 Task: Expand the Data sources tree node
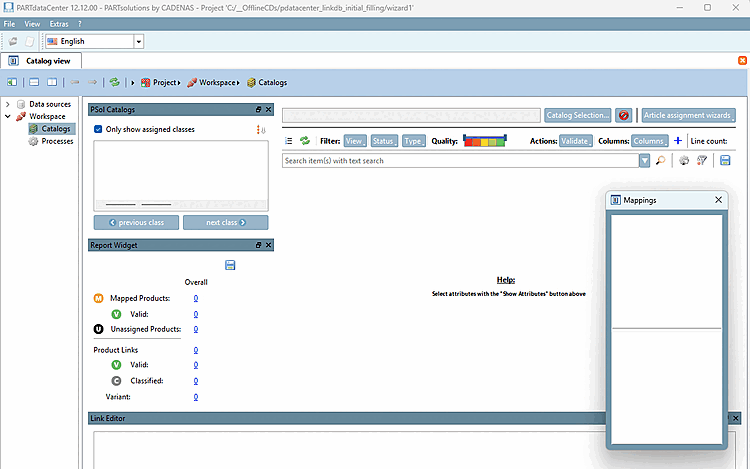coord(8,104)
